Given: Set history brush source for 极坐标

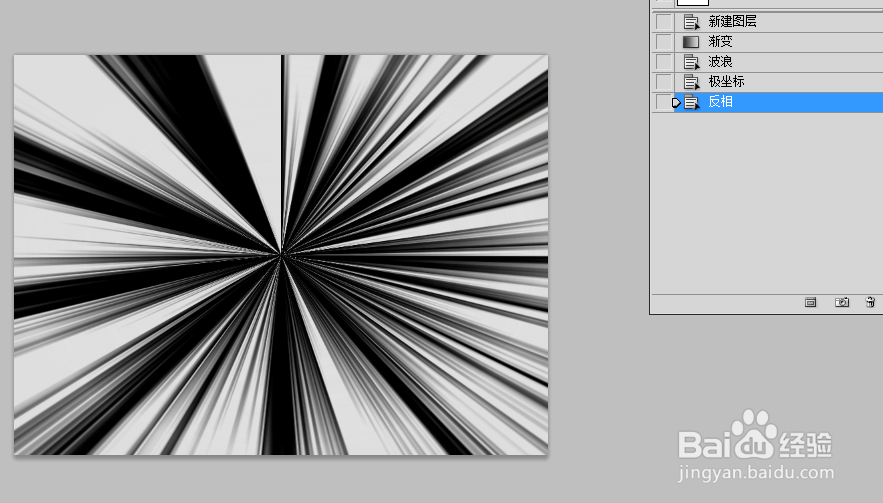Looking at the screenshot, I should click(664, 82).
